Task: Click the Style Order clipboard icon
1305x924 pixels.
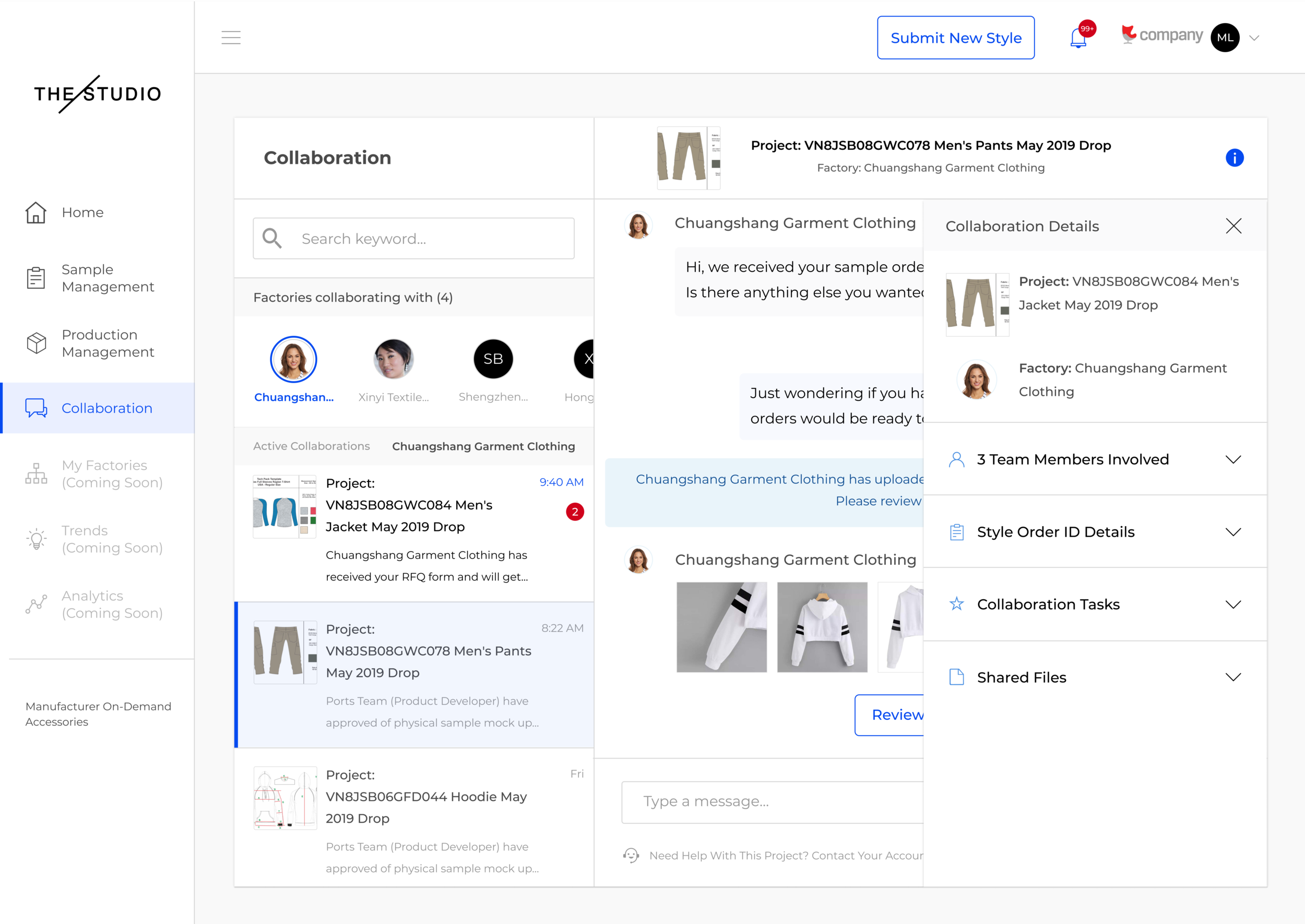Action: click(957, 532)
